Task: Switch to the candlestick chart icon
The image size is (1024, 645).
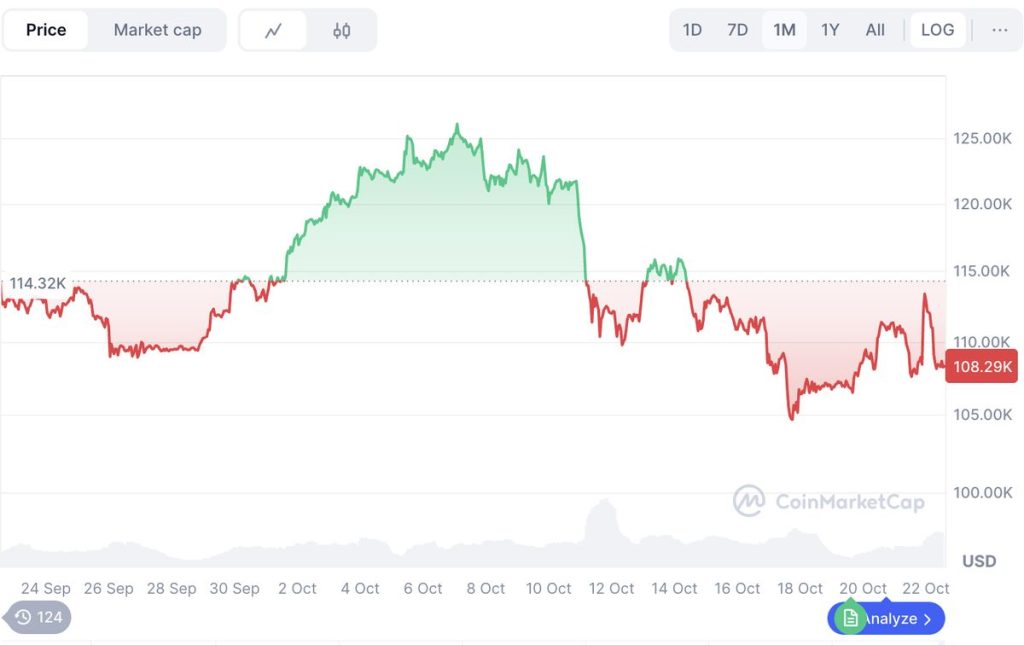Action: [342, 30]
